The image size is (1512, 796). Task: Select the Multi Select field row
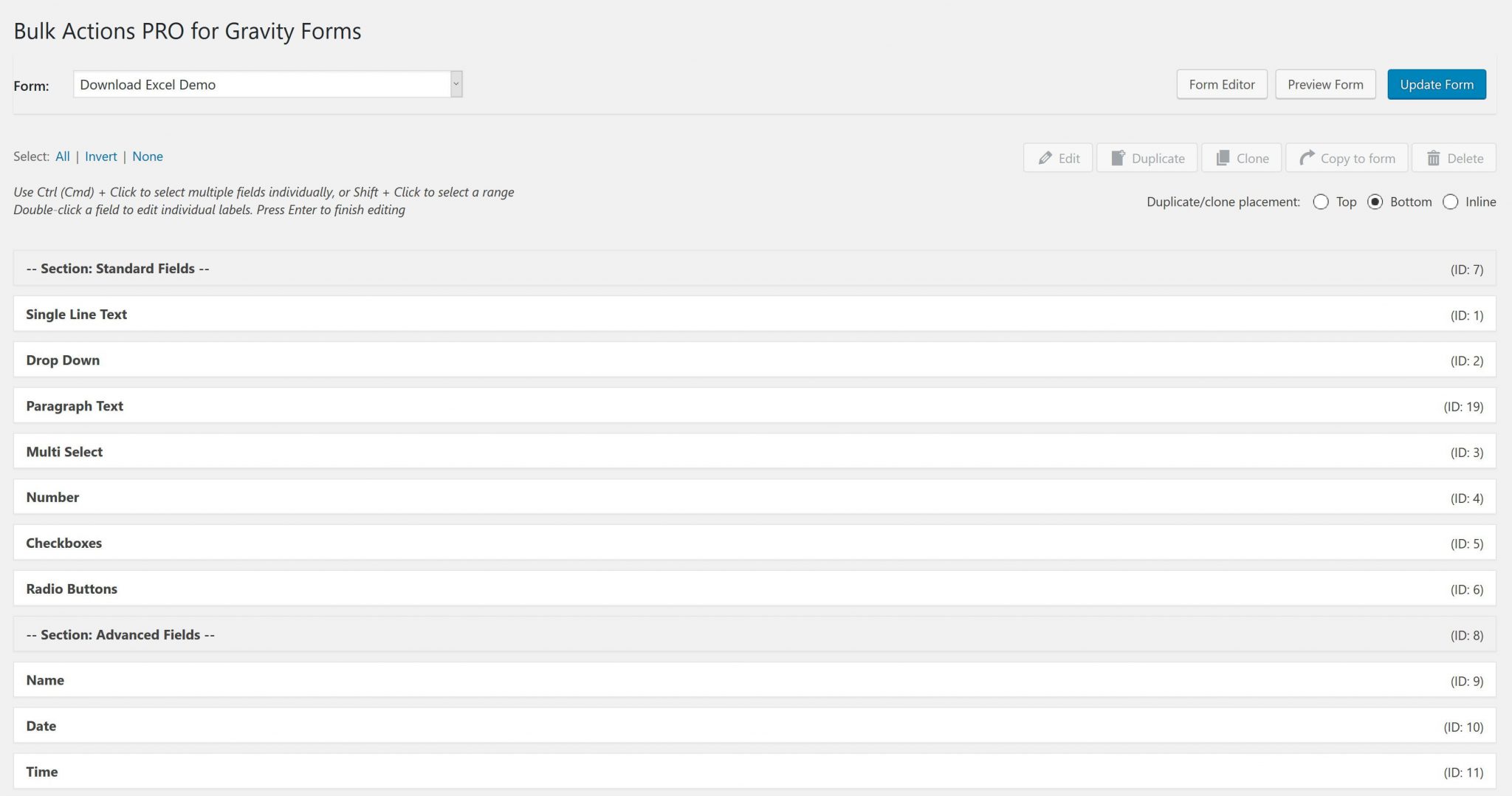pos(755,452)
